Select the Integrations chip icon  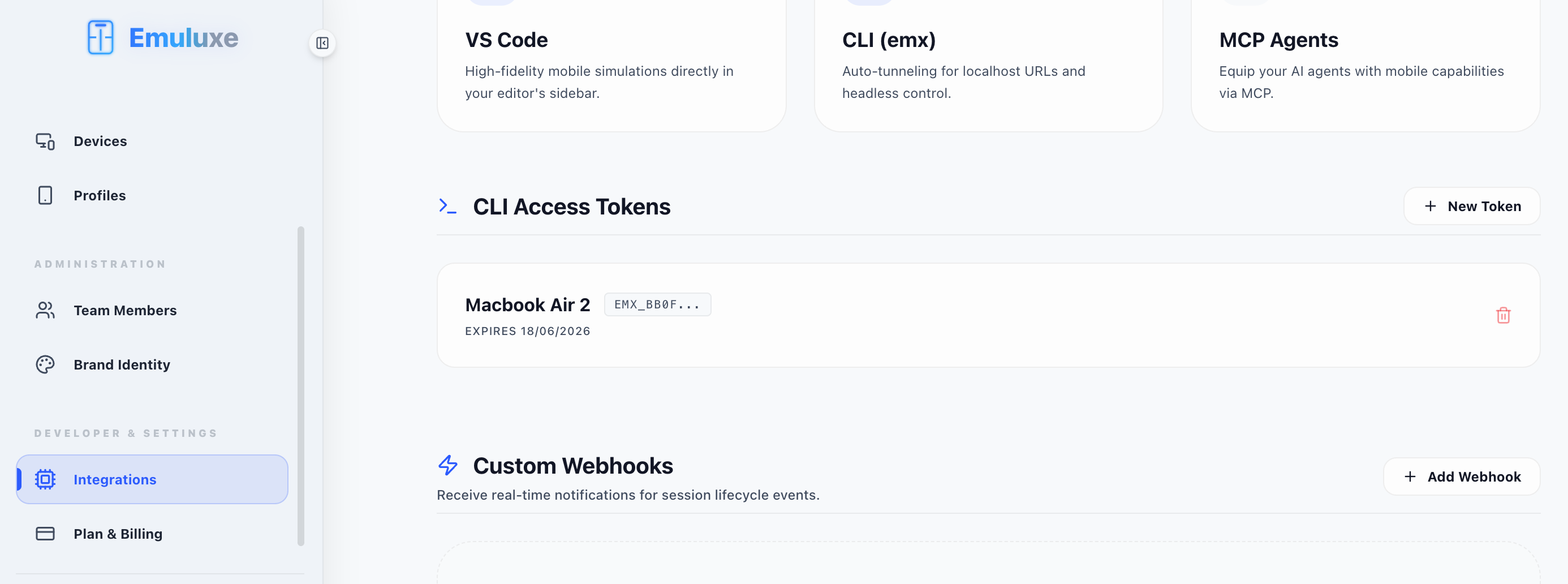click(x=45, y=480)
